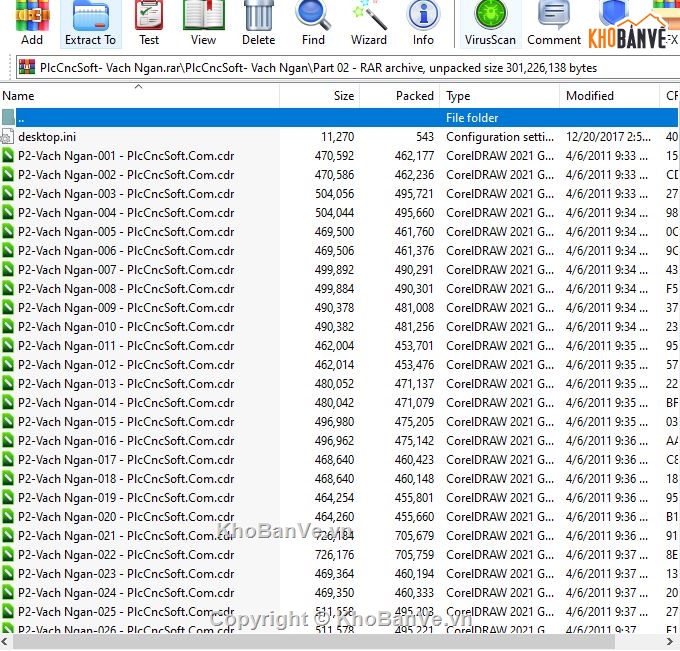Click the 'File folder' type cell
The image size is (680, 651).
(x=472, y=118)
